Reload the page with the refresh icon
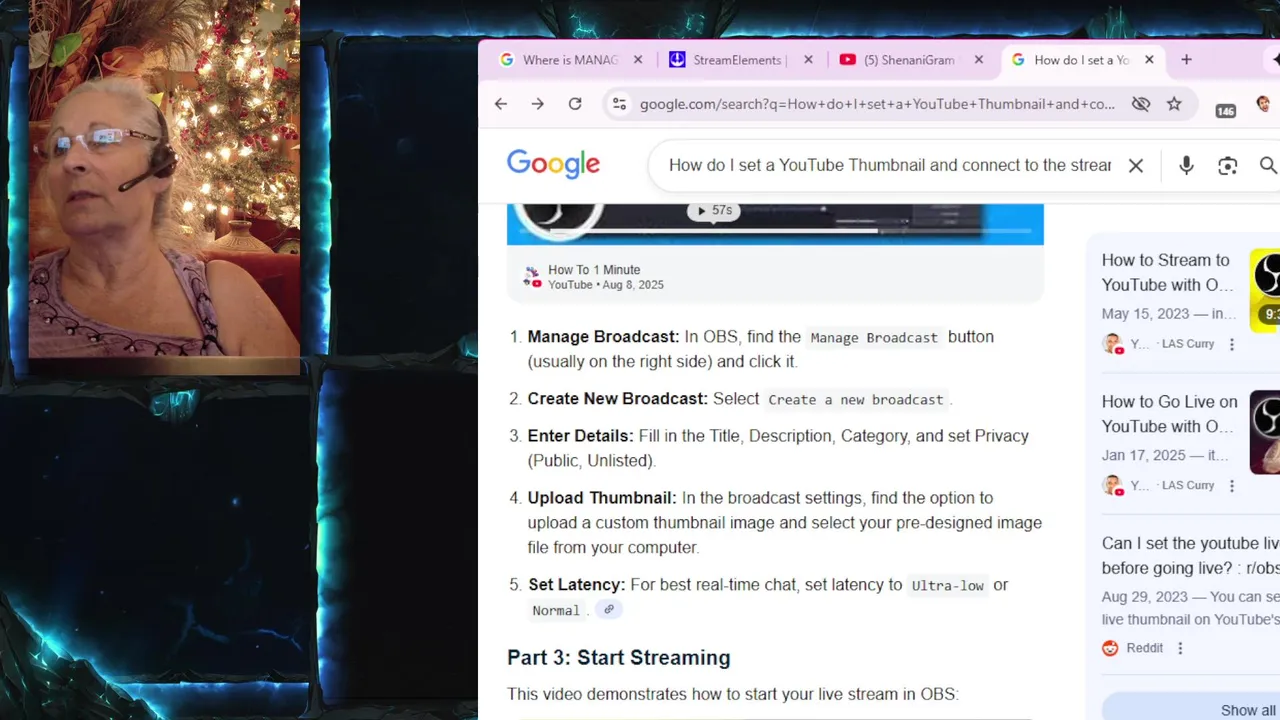The image size is (1280, 720). click(x=575, y=104)
